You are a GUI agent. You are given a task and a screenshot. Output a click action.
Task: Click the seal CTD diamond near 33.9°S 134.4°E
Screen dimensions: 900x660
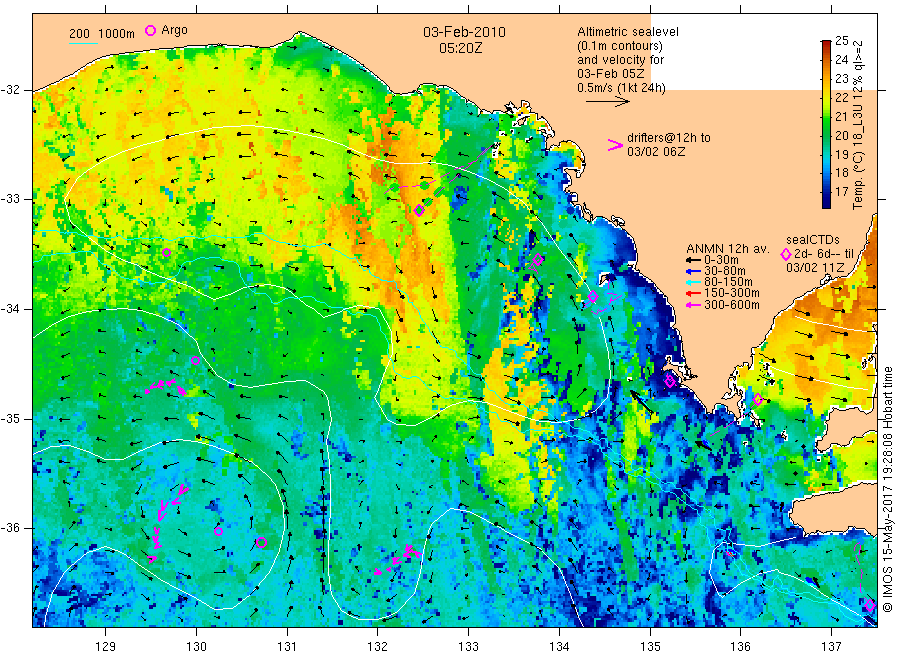tap(593, 297)
